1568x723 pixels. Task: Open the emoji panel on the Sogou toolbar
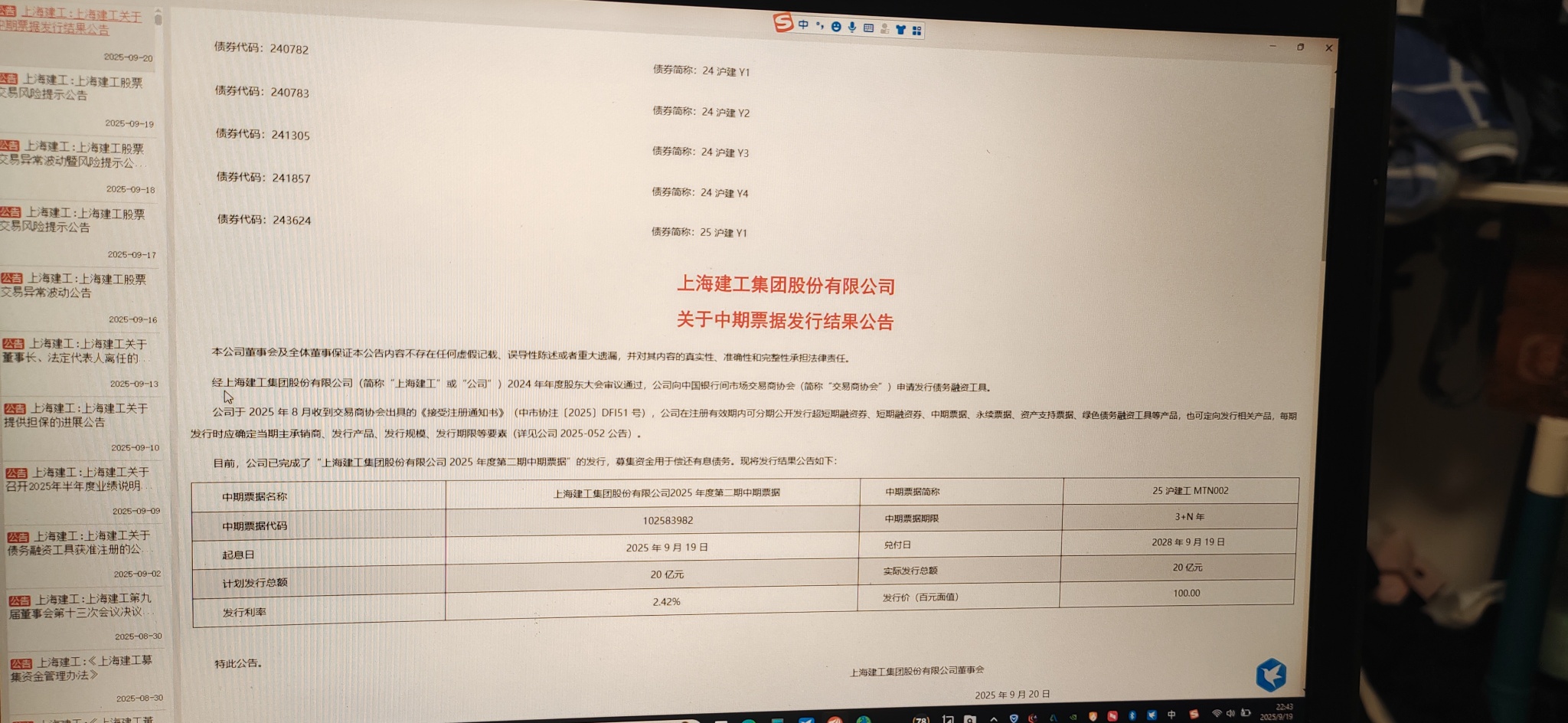(836, 27)
